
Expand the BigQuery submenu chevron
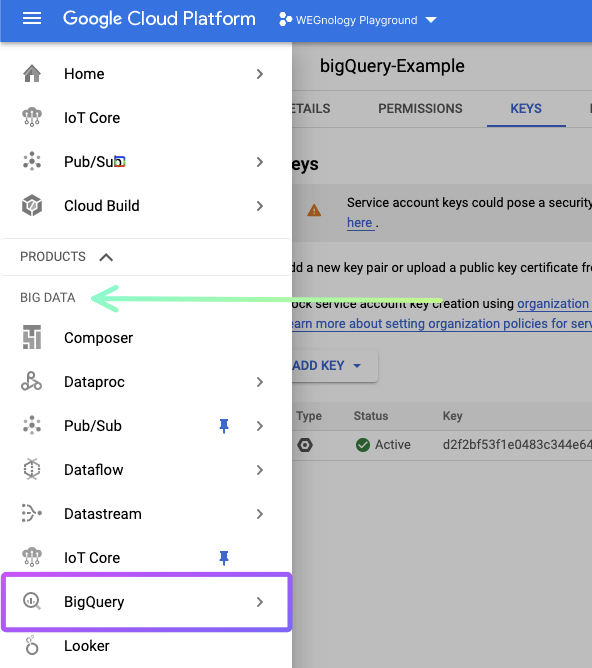tap(260, 602)
